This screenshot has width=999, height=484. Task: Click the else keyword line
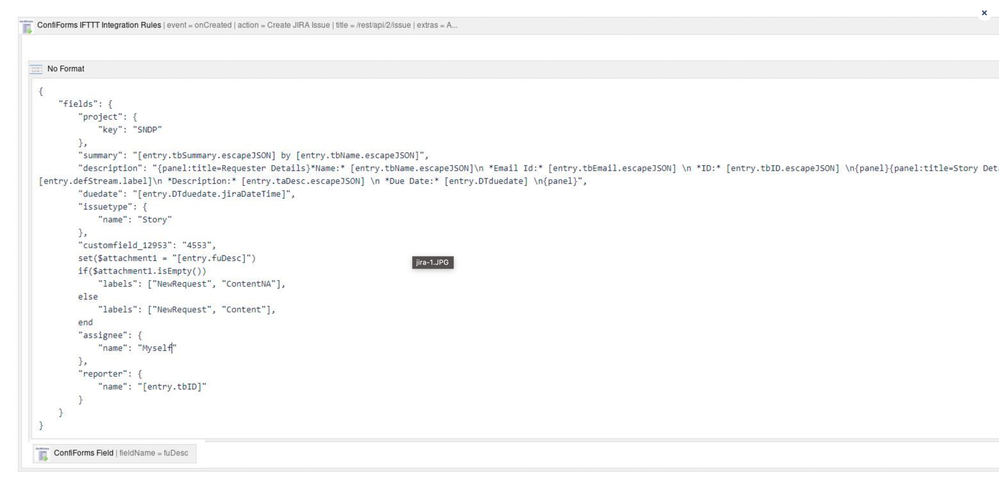click(x=88, y=297)
